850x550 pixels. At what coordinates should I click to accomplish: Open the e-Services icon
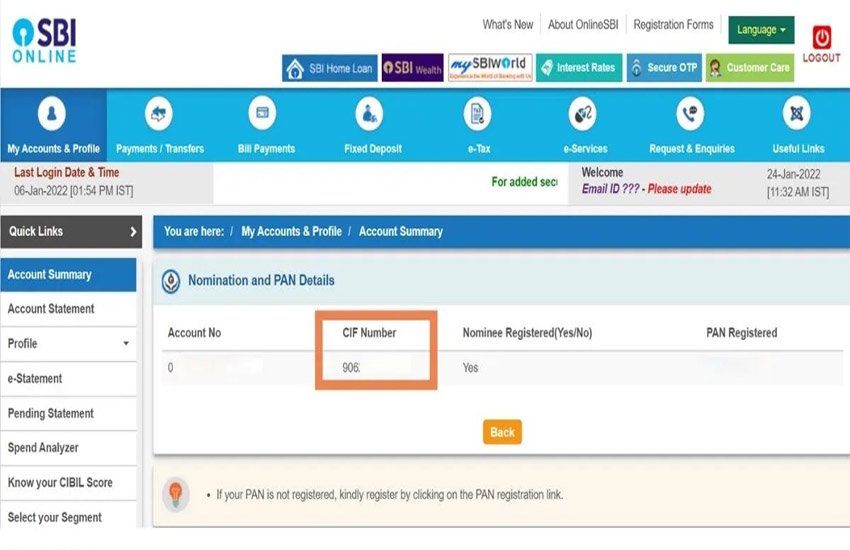(x=584, y=114)
